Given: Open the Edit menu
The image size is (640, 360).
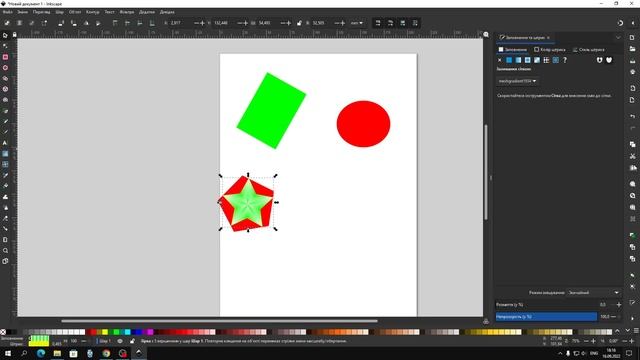Looking at the screenshot, I should (x=22, y=12).
